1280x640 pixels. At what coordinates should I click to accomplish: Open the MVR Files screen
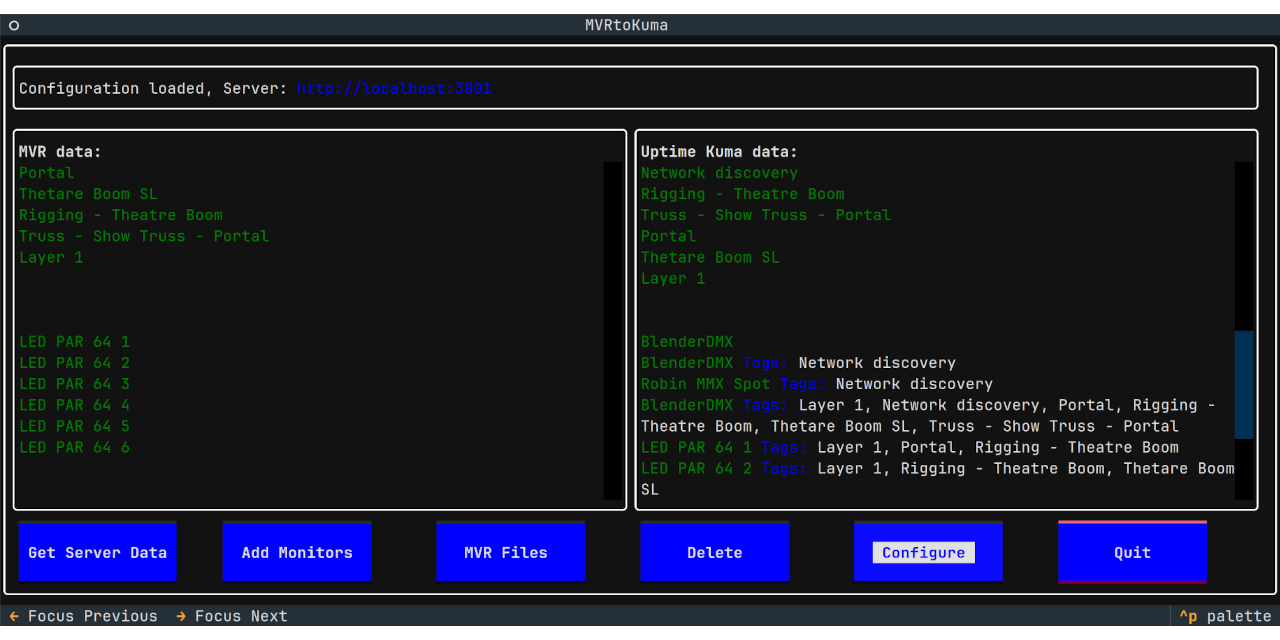point(510,552)
